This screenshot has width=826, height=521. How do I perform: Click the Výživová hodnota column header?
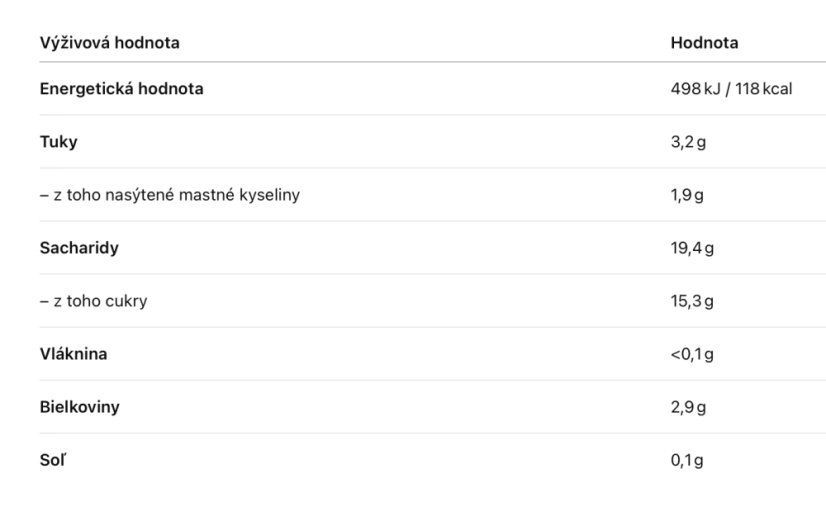click(x=110, y=43)
